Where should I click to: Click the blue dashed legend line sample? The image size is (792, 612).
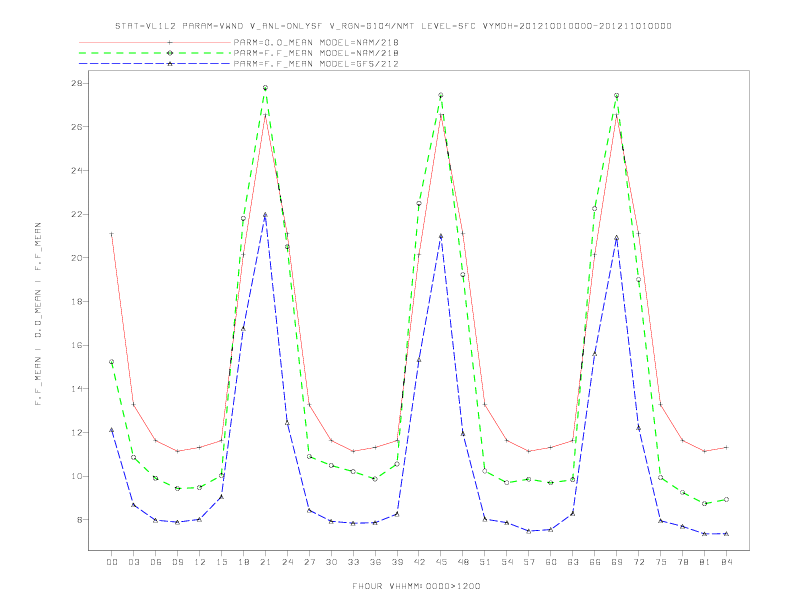pyautogui.click(x=155, y=64)
